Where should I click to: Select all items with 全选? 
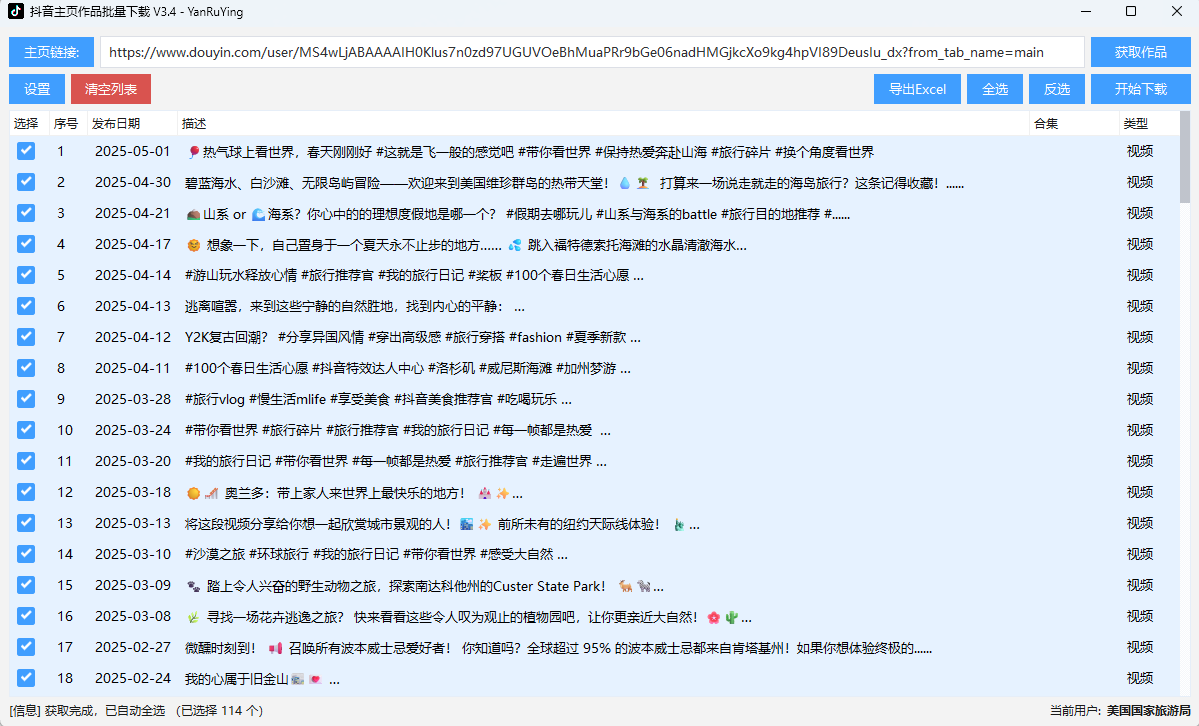[x=995, y=89]
